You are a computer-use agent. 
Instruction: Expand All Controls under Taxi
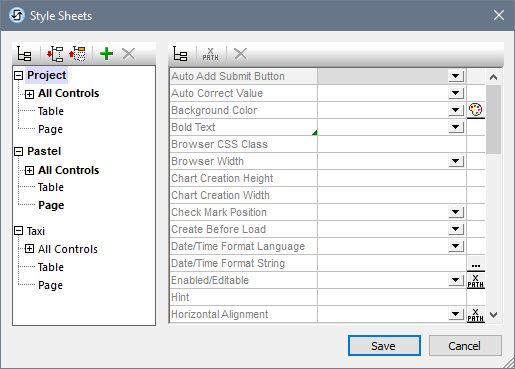click(x=29, y=249)
